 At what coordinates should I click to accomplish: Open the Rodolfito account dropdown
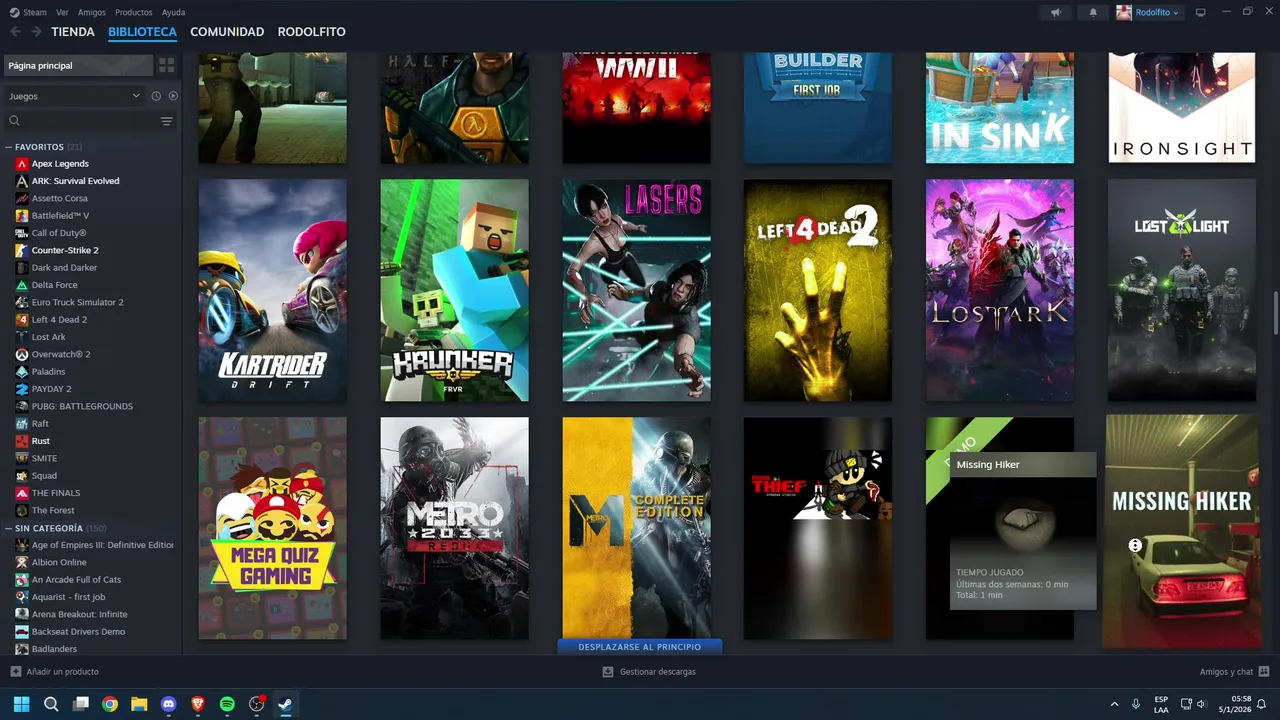tap(1149, 12)
